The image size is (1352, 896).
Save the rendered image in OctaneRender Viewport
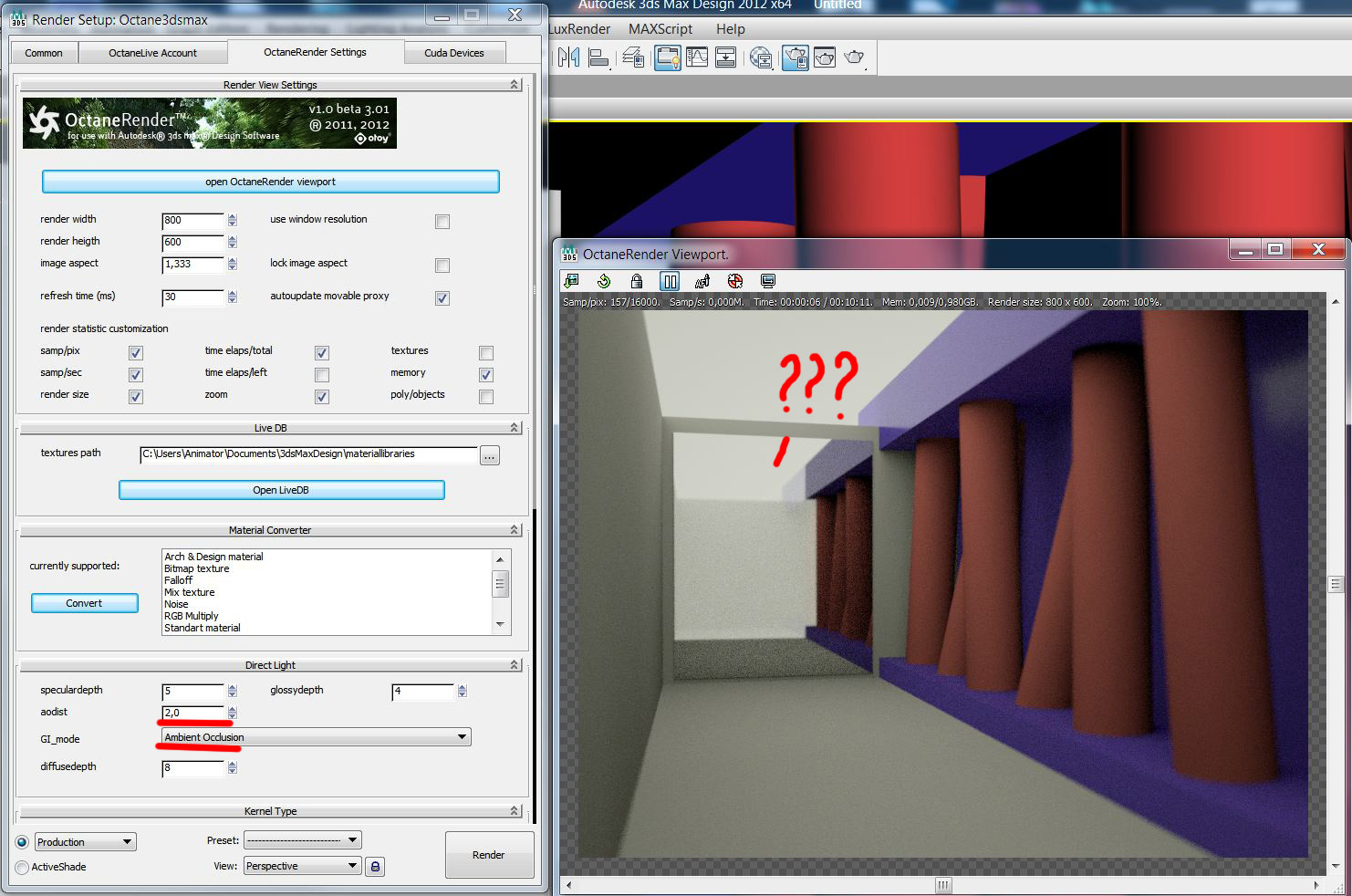(572, 281)
